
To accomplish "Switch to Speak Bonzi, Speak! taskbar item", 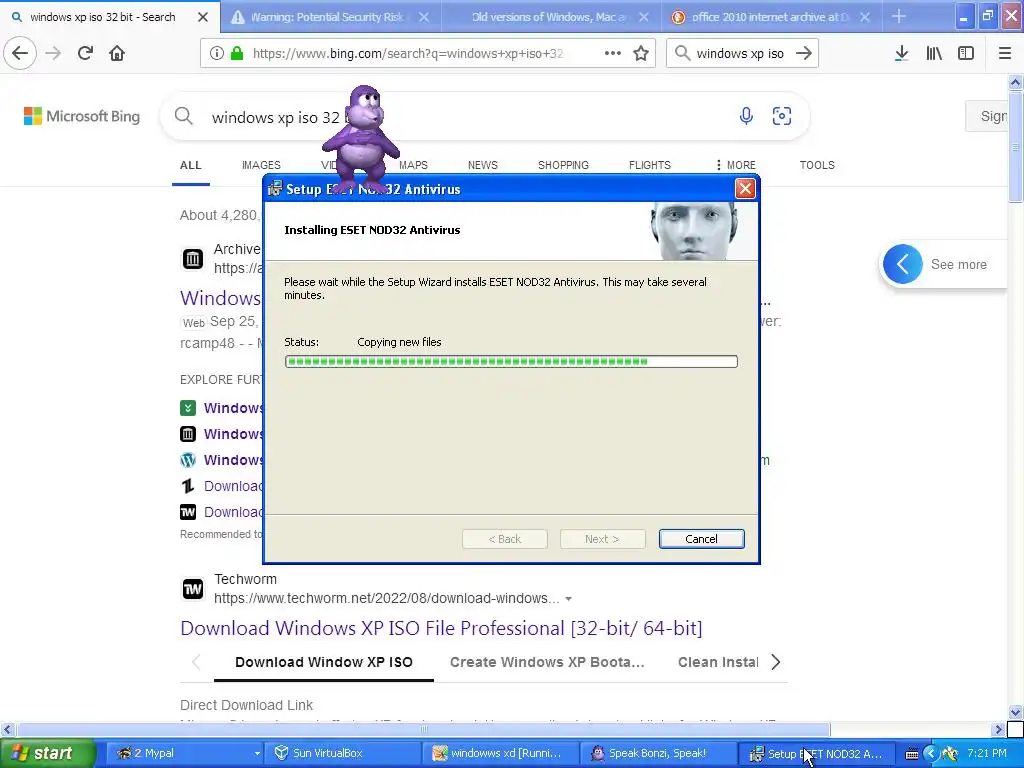I will pyautogui.click(x=658, y=754).
